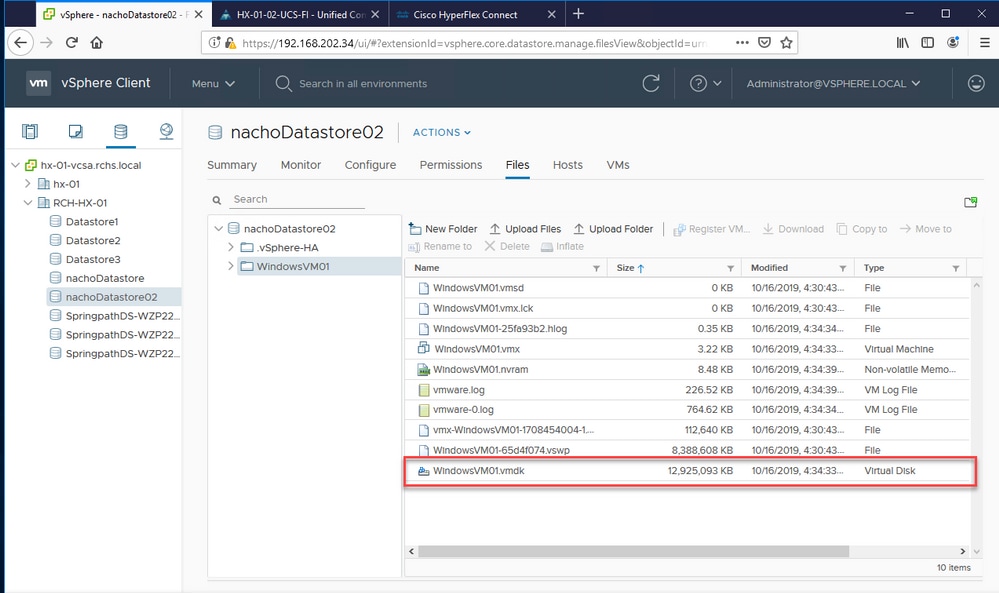
Task: Open the Hosts and Clusters inventory icon
Action: 30,131
